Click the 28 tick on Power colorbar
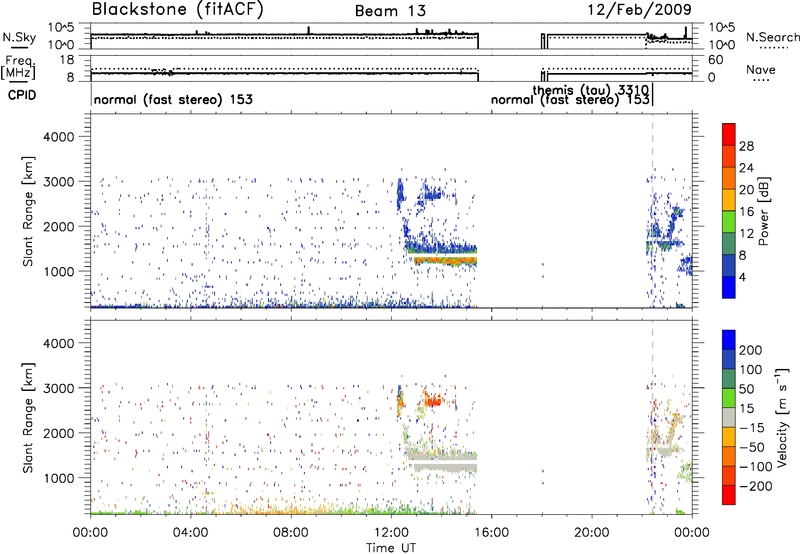Screen dimensions: 800x554 pos(746,146)
